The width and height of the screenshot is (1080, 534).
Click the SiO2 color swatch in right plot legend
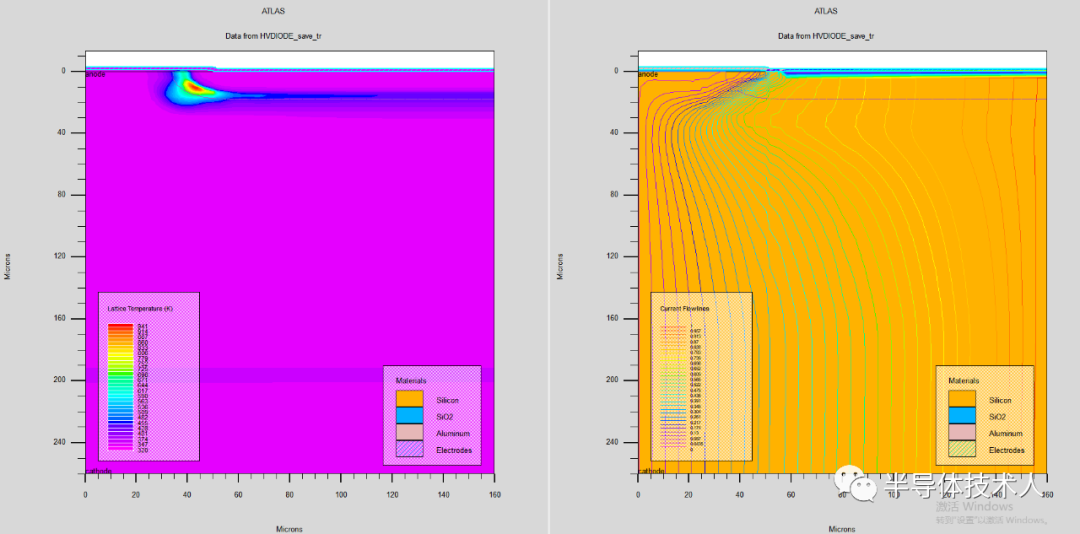[x=962, y=415]
